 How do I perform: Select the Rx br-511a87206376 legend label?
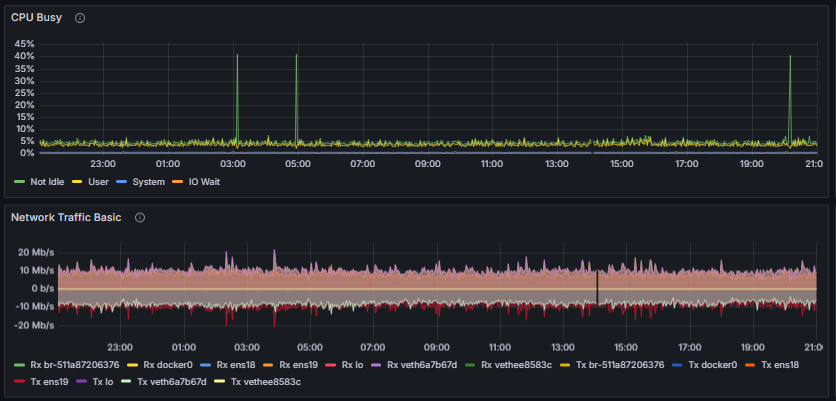(x=74, y=365)
